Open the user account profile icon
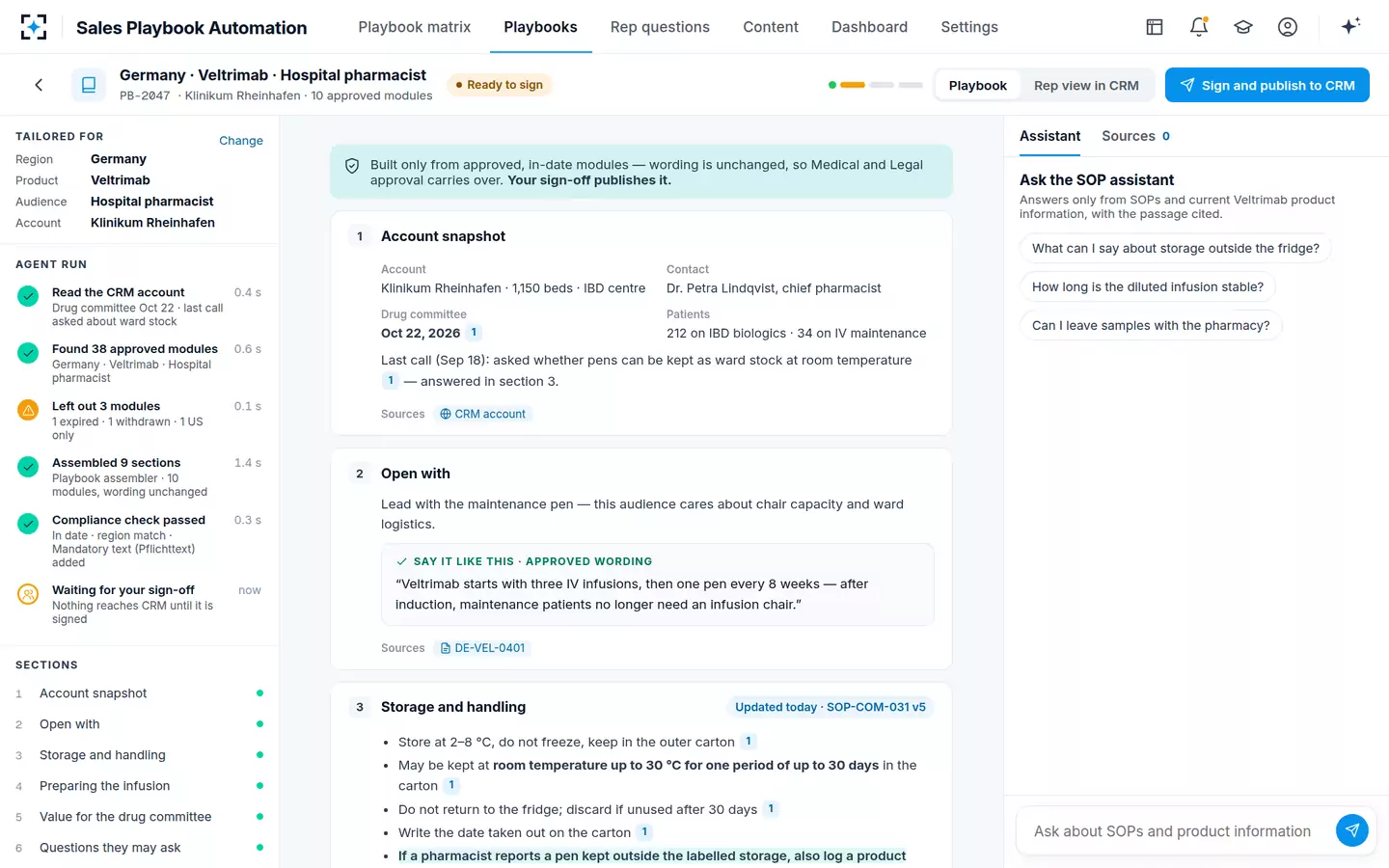Image resolution: width=1389 pixels, height=868 pixels. 1288,27
